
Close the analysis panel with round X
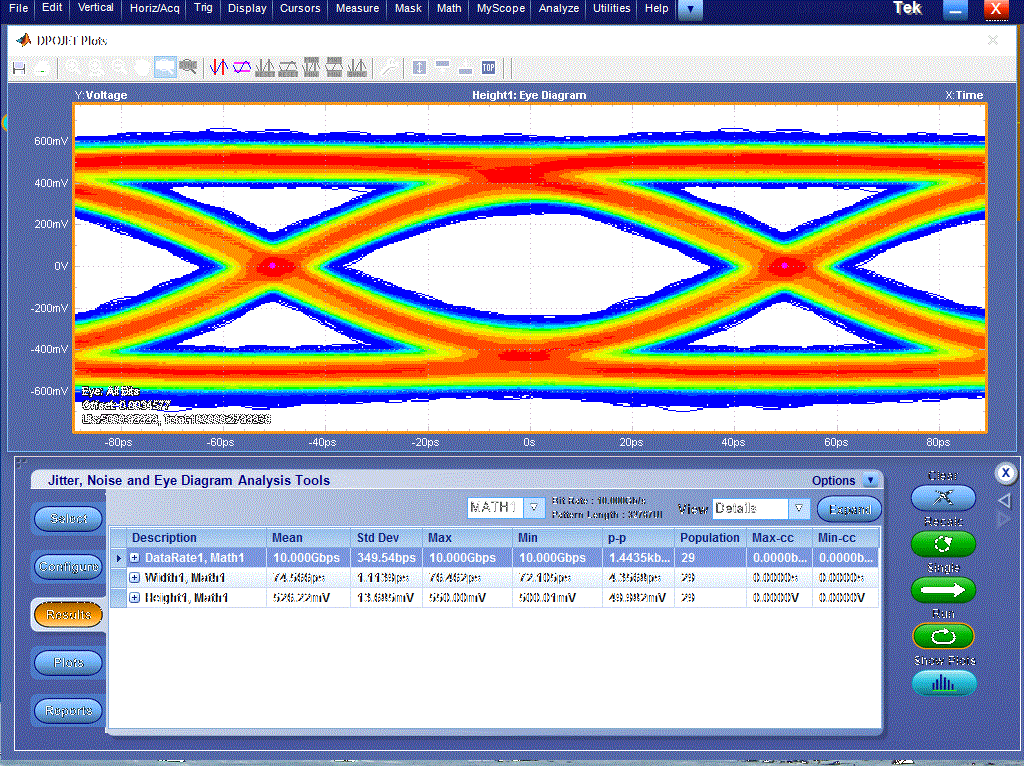click(1006, 473)
